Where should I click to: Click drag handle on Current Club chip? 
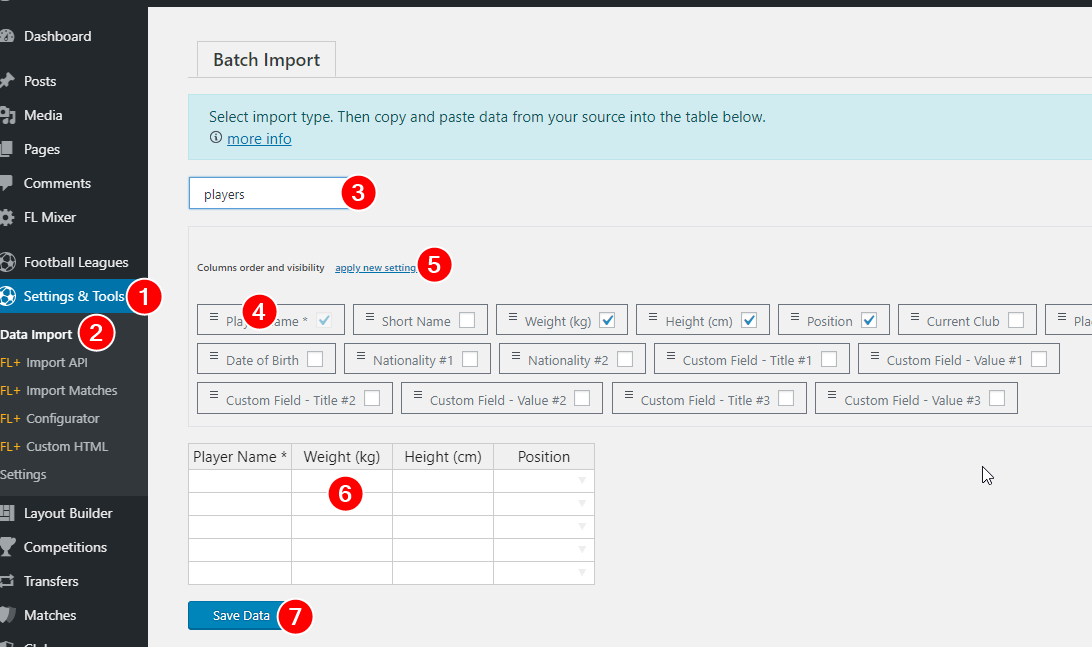click(915, 316)
